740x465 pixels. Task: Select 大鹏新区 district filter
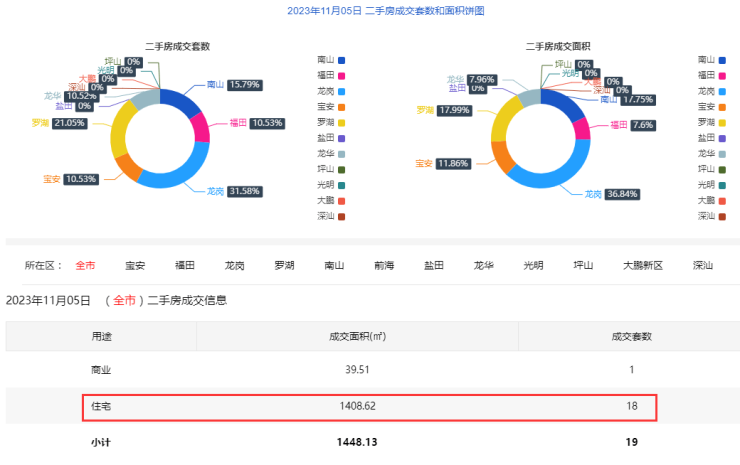click(x=643, y=266)
